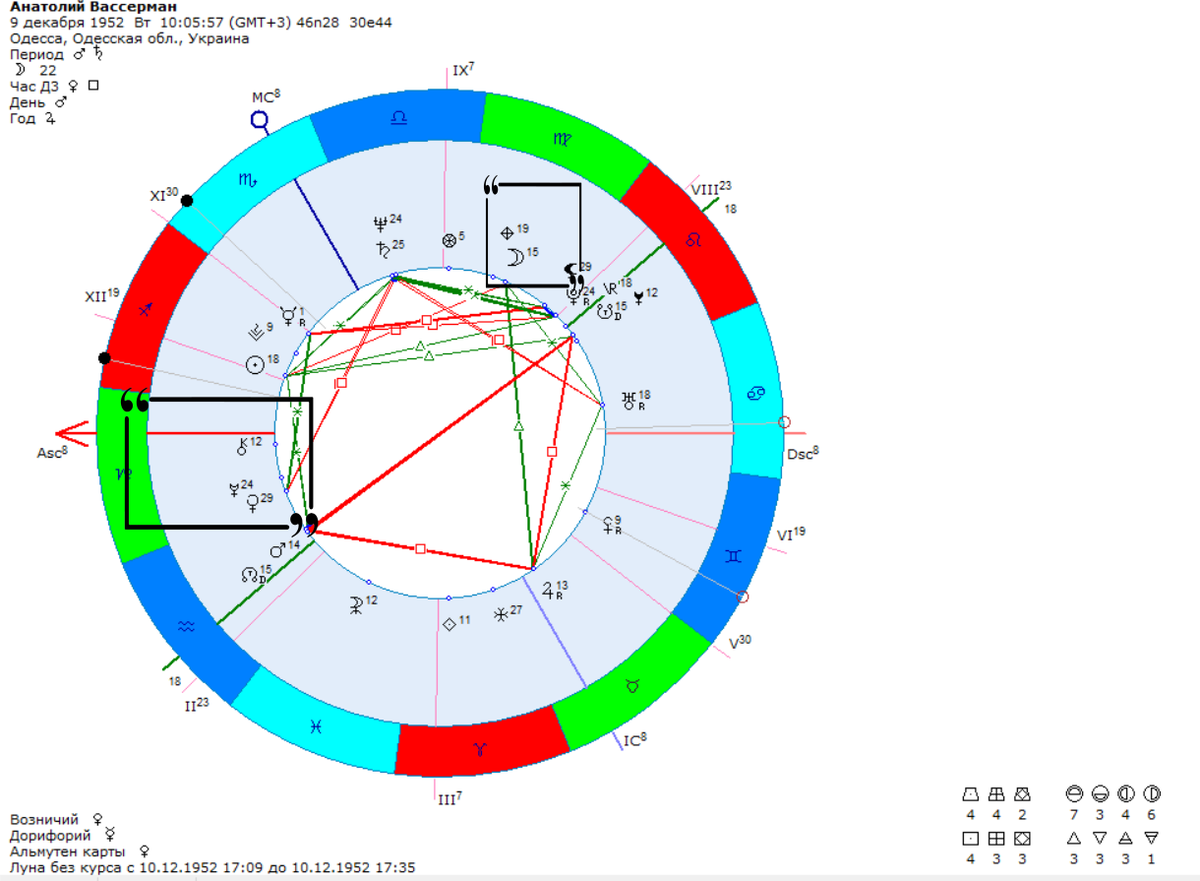Select the Pluto glyph marked 9
Image resolution: width=1200 pixels, height=881 pixels.
(254, 332)
